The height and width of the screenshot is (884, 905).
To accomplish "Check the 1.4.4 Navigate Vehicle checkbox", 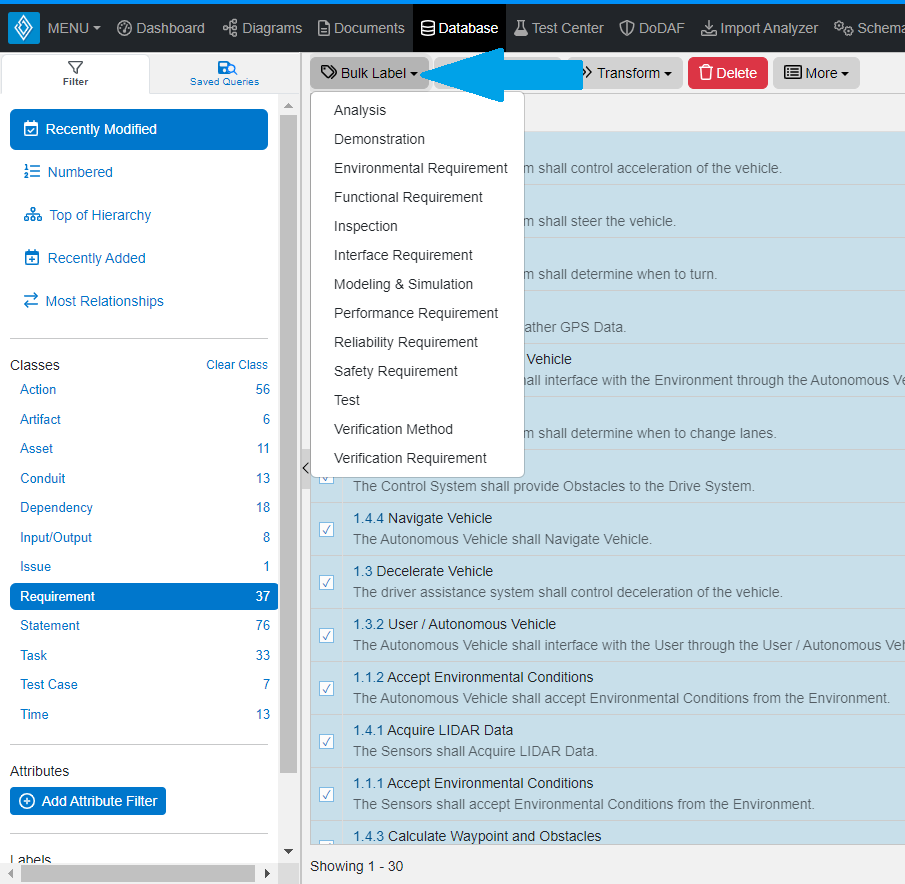I will click(326, 529).
